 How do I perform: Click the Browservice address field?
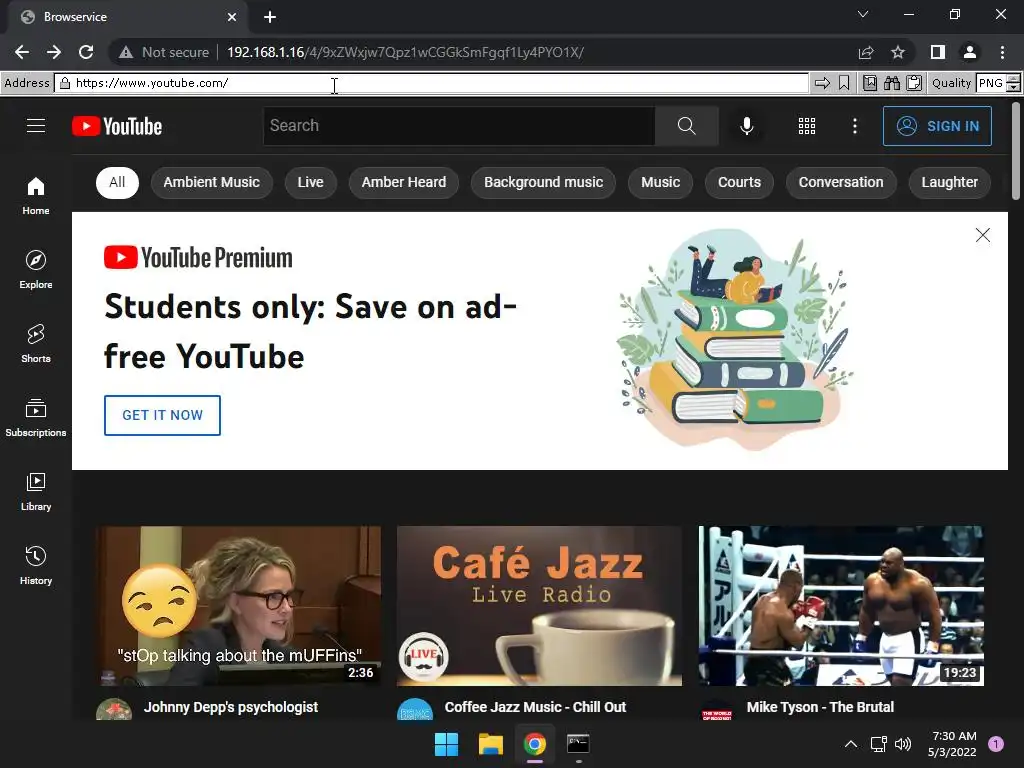coord(431,83)
